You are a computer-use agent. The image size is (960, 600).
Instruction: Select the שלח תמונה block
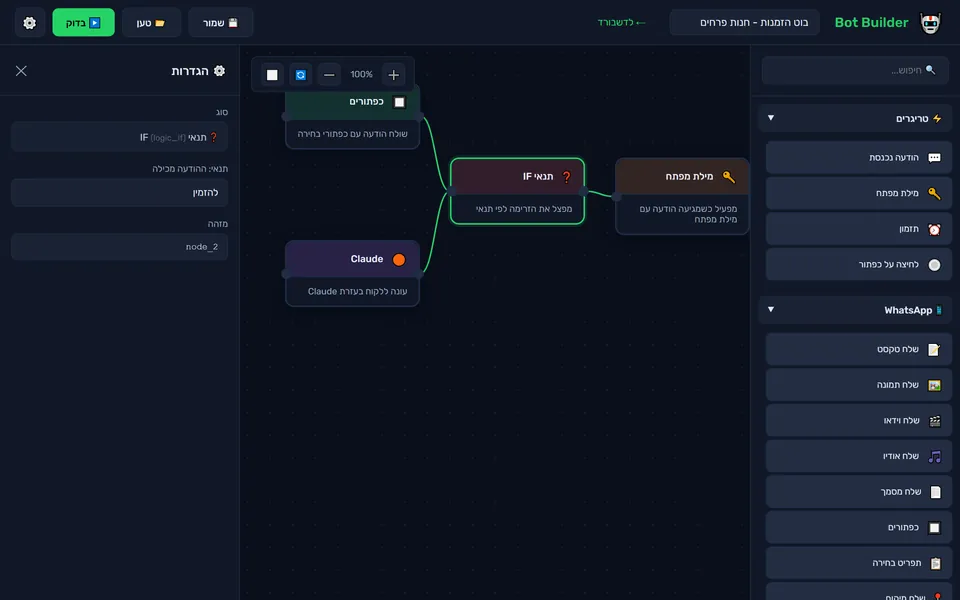click(x=858, y=384)
